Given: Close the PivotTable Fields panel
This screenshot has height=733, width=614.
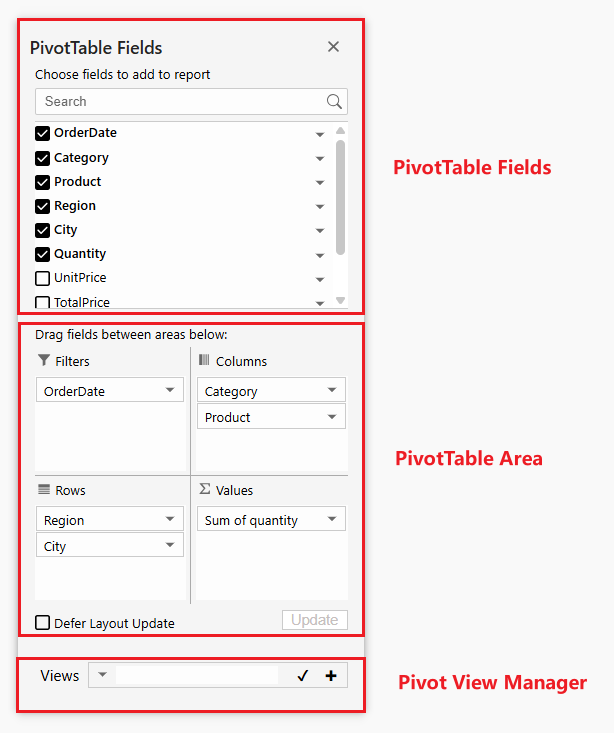Looking at the screenshot, I should 333,46.
